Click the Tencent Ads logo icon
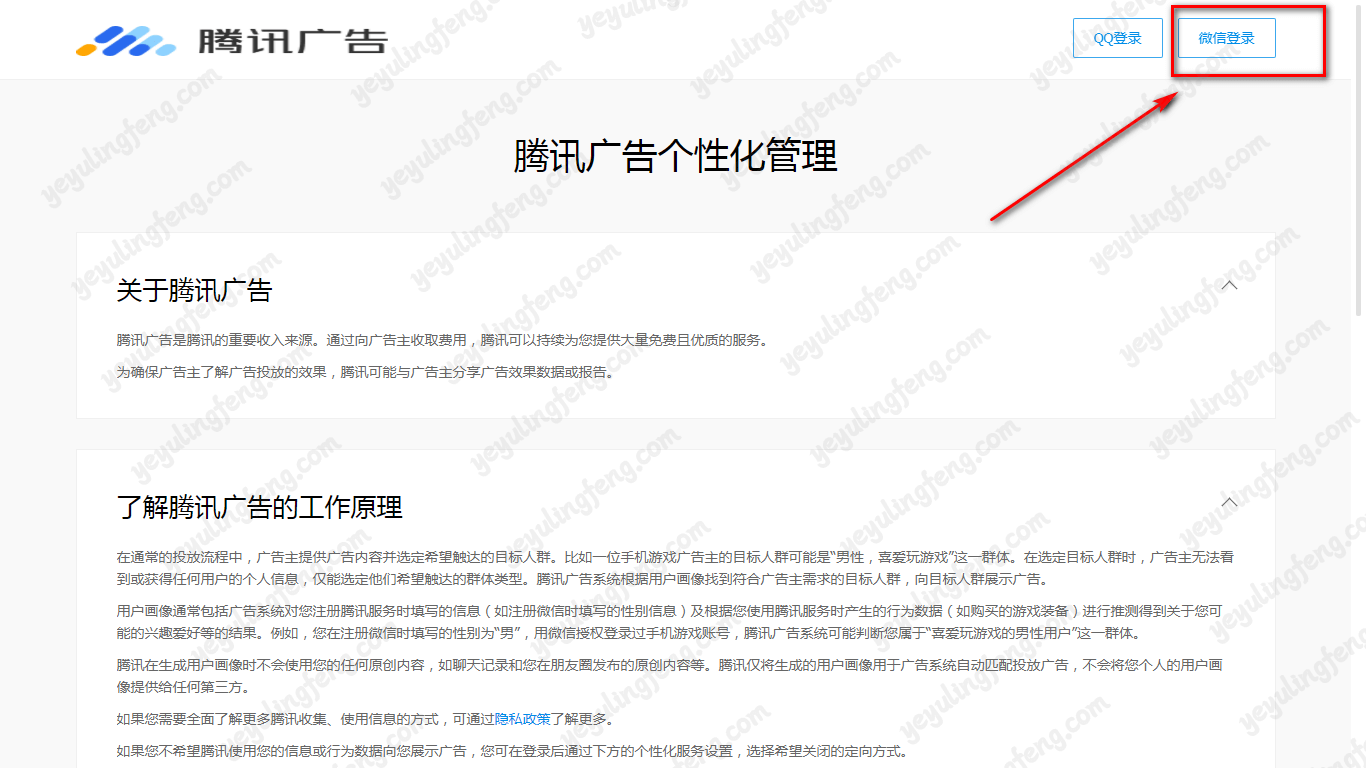1366x768 pixels. [x=126, y=41]
